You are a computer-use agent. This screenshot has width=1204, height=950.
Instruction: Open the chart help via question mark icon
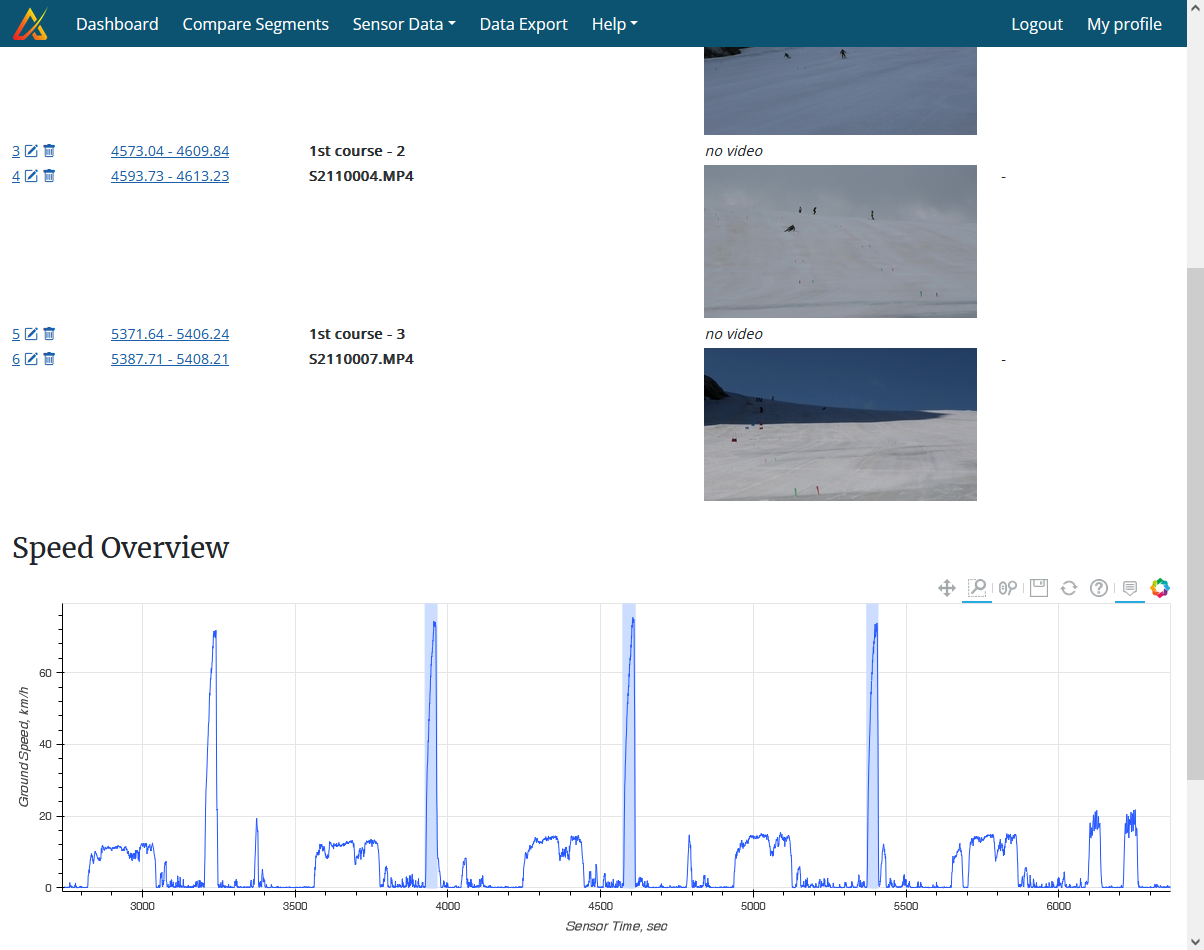point(1098,588)
